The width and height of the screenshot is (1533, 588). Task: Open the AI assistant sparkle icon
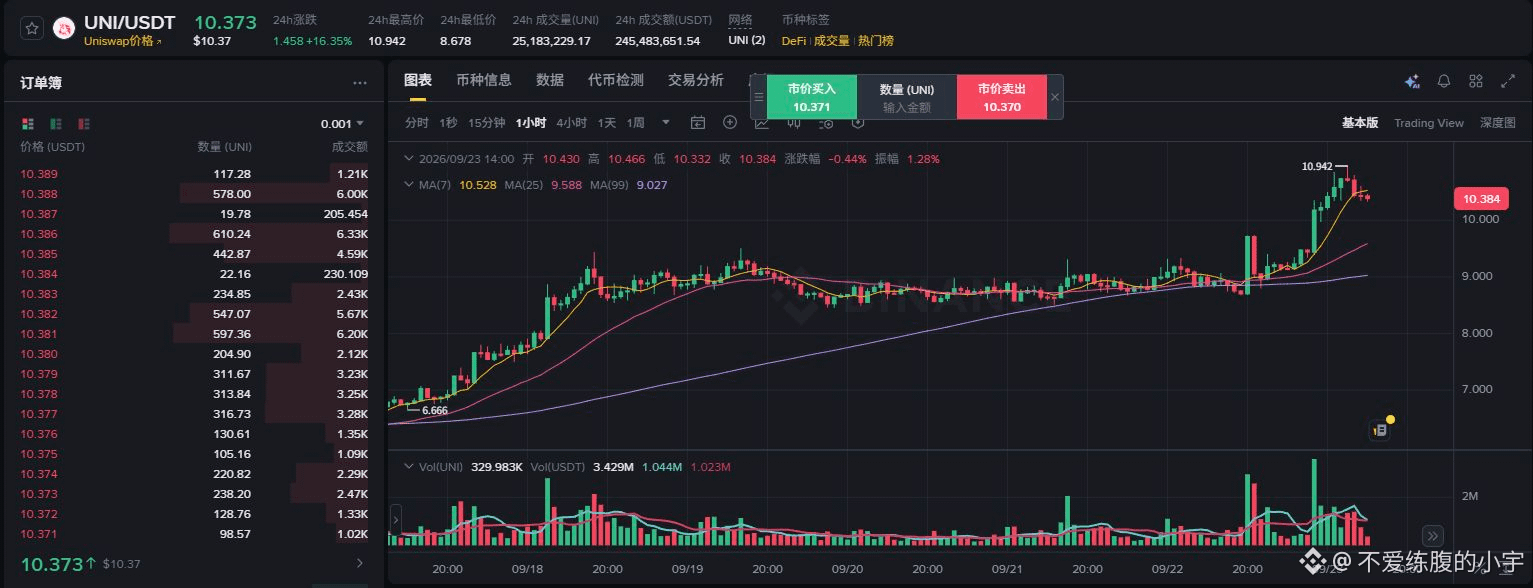pos(1412,81)
